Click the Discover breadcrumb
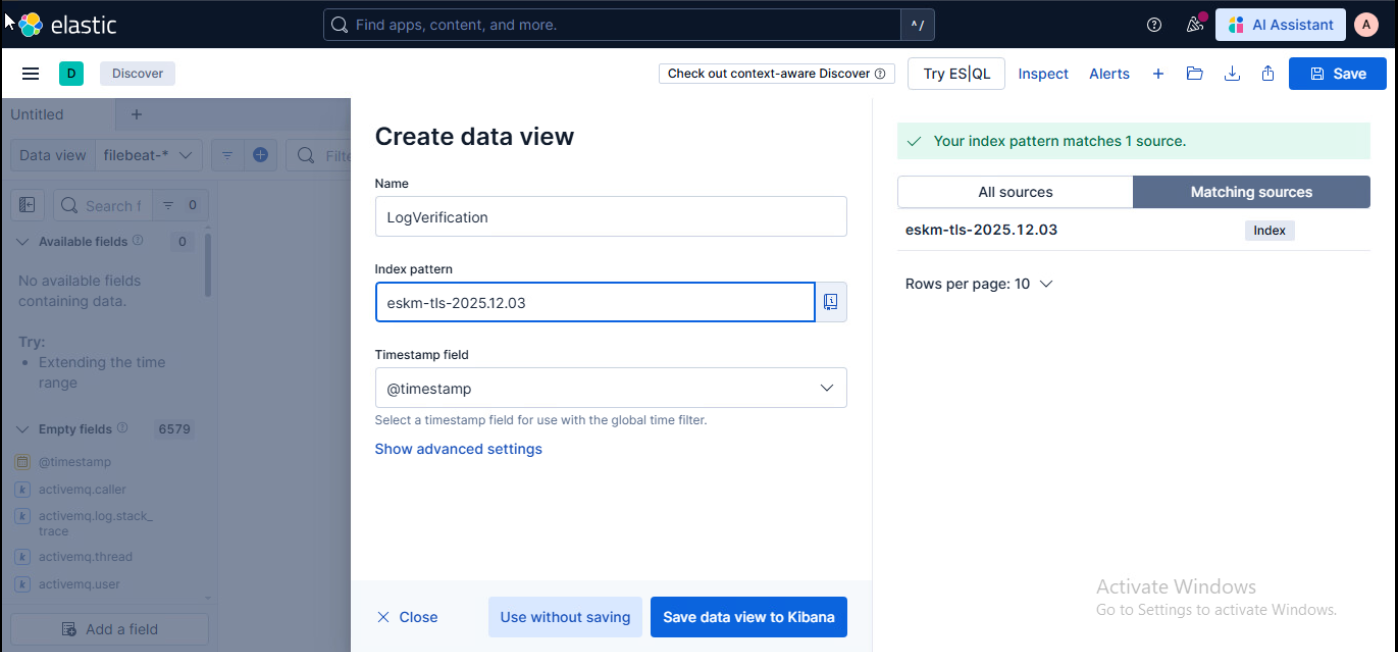 pyautogui.click(x=138, y=73)
